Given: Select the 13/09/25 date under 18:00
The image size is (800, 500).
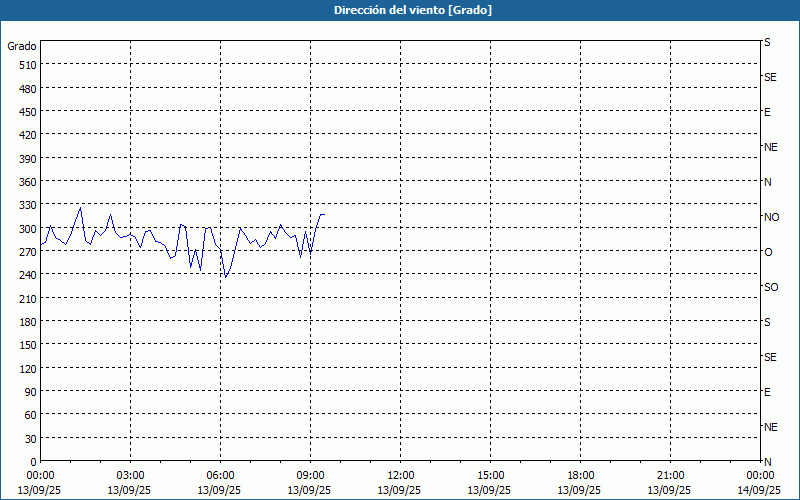Looking at the screenshot, I should (579, 490).
